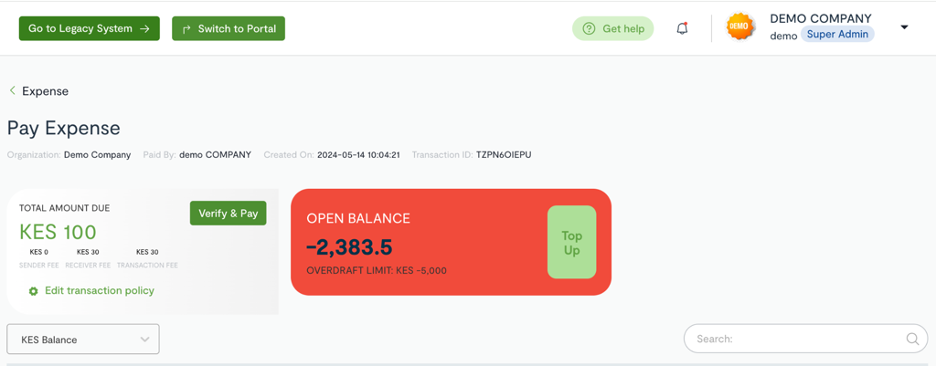Image resolution: width=936 pixels, height=366 pixels.
Task: Click the Get help button
Action: click(x=613, y=29)
